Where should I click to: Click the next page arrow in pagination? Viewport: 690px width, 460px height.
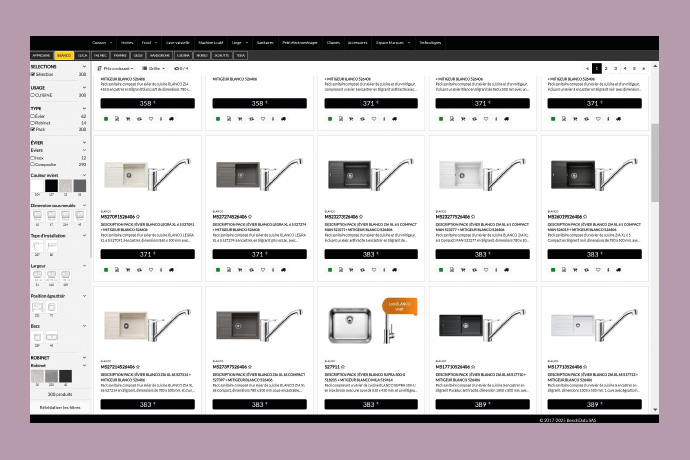pyautogui.click(x=643, y=69)
